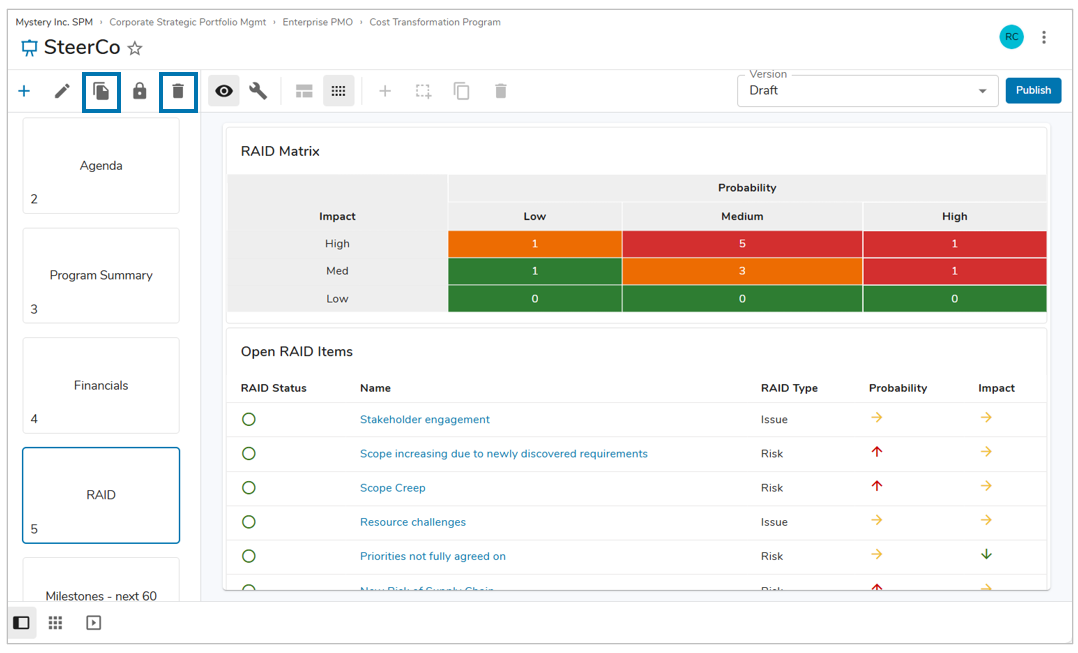Open the wrench settings tool
The width and height of the screenshot is (1078, 653).
[258, 91]
